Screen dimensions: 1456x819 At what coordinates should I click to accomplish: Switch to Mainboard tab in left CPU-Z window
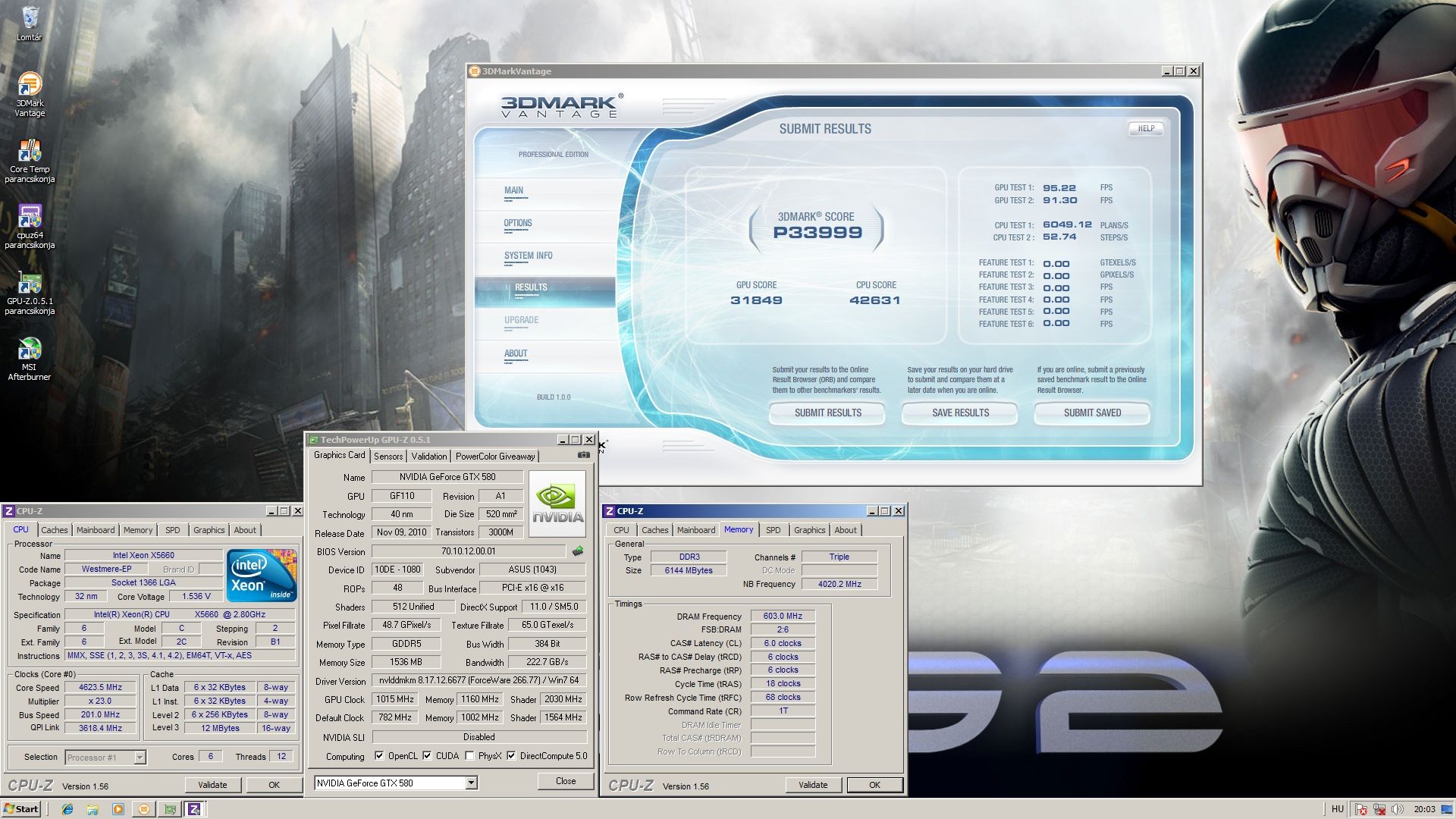pyautogui.click(x=96, y=530)
